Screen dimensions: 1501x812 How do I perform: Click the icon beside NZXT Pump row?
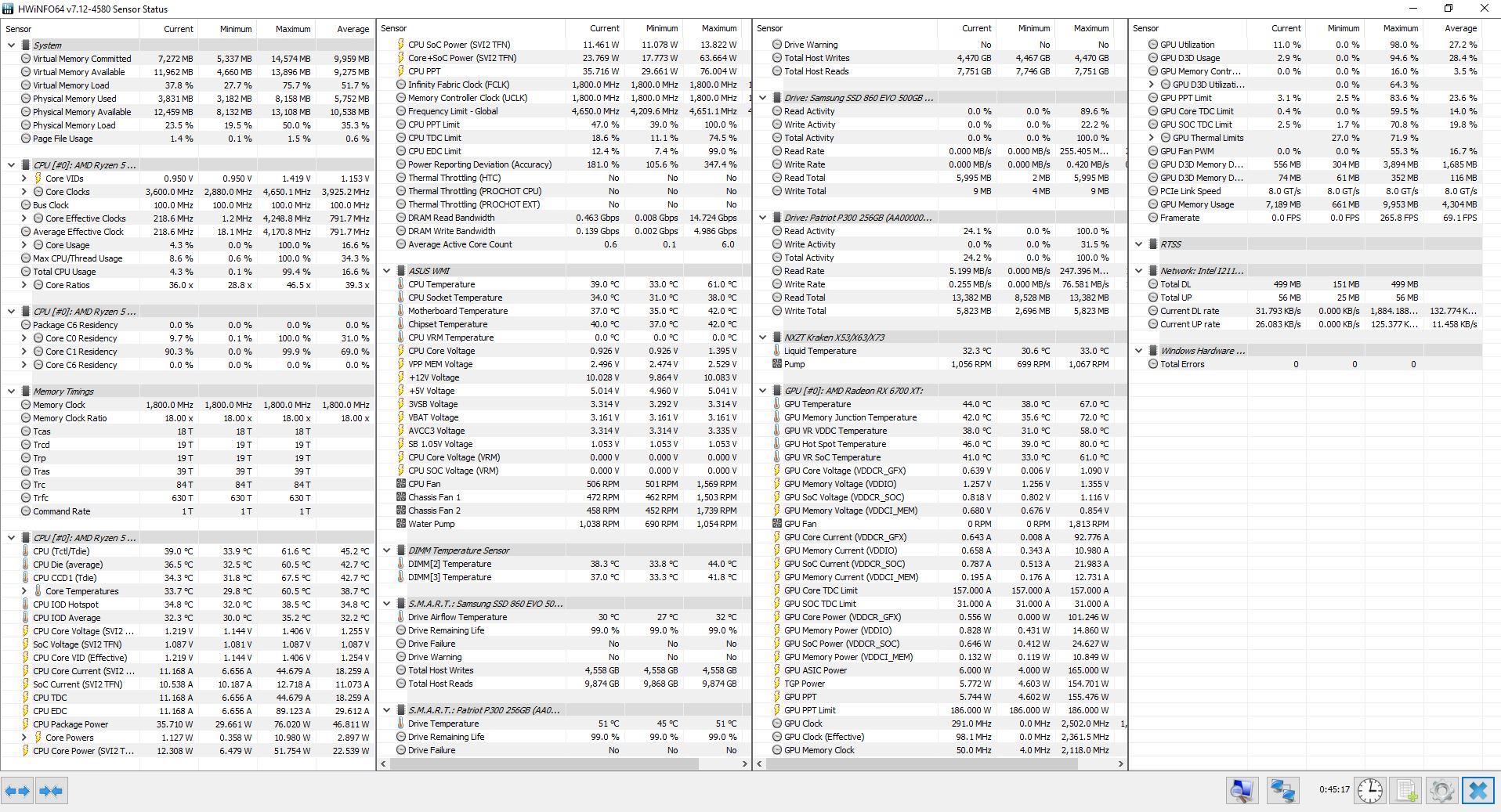[777, 364]
